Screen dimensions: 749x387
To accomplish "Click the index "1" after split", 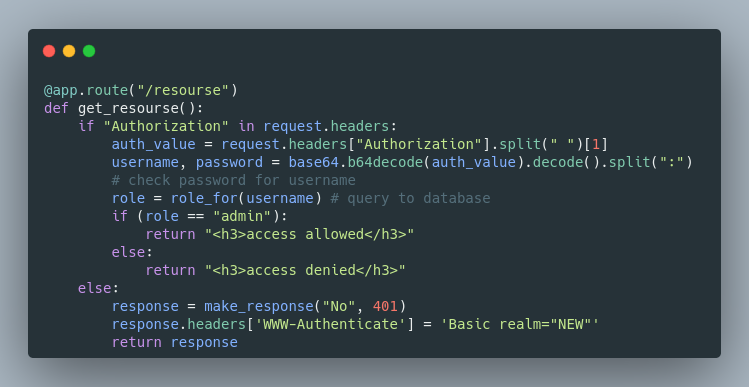I will 595,144.
